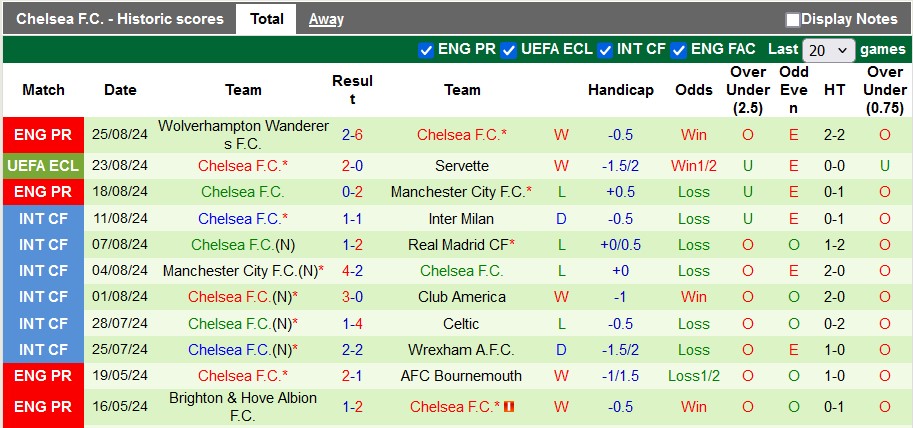913x428 pixels.
Task: Click the 2-6 result score
Action: [352, 134]
